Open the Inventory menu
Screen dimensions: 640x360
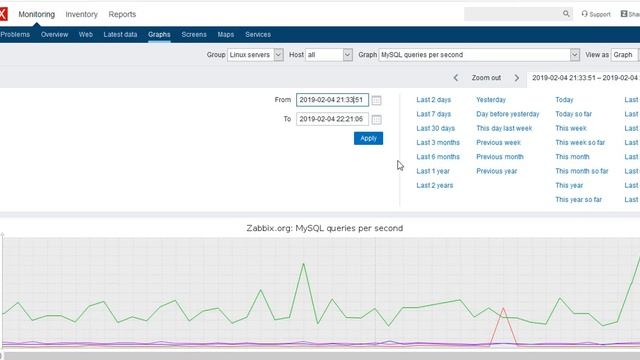(x=81, y=14)
